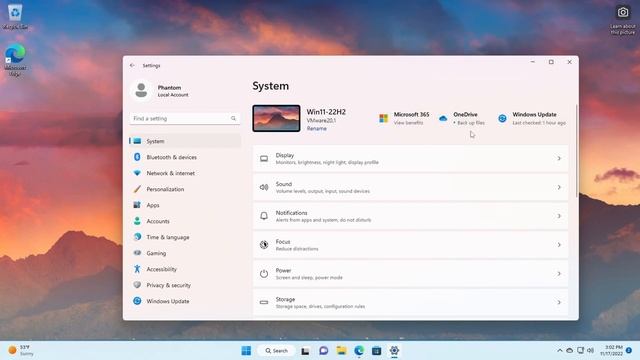Click Windows Update Last checked text

pyautogui.click(x=539, y=122)
